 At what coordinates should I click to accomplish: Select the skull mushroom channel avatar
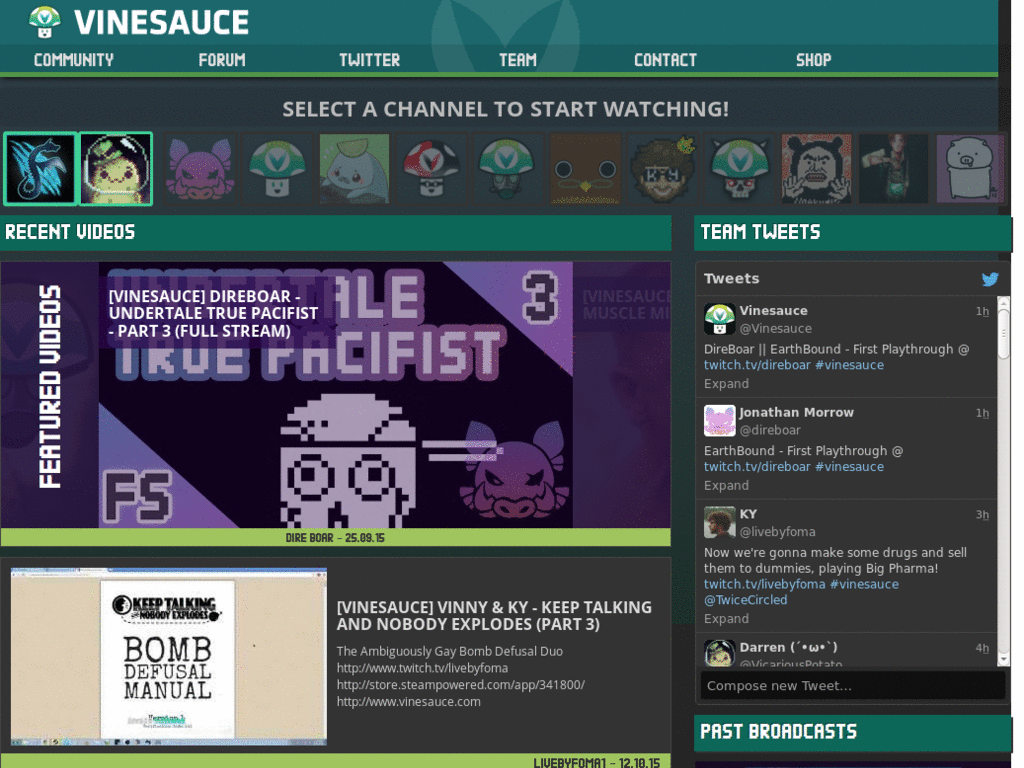[739, 169]
